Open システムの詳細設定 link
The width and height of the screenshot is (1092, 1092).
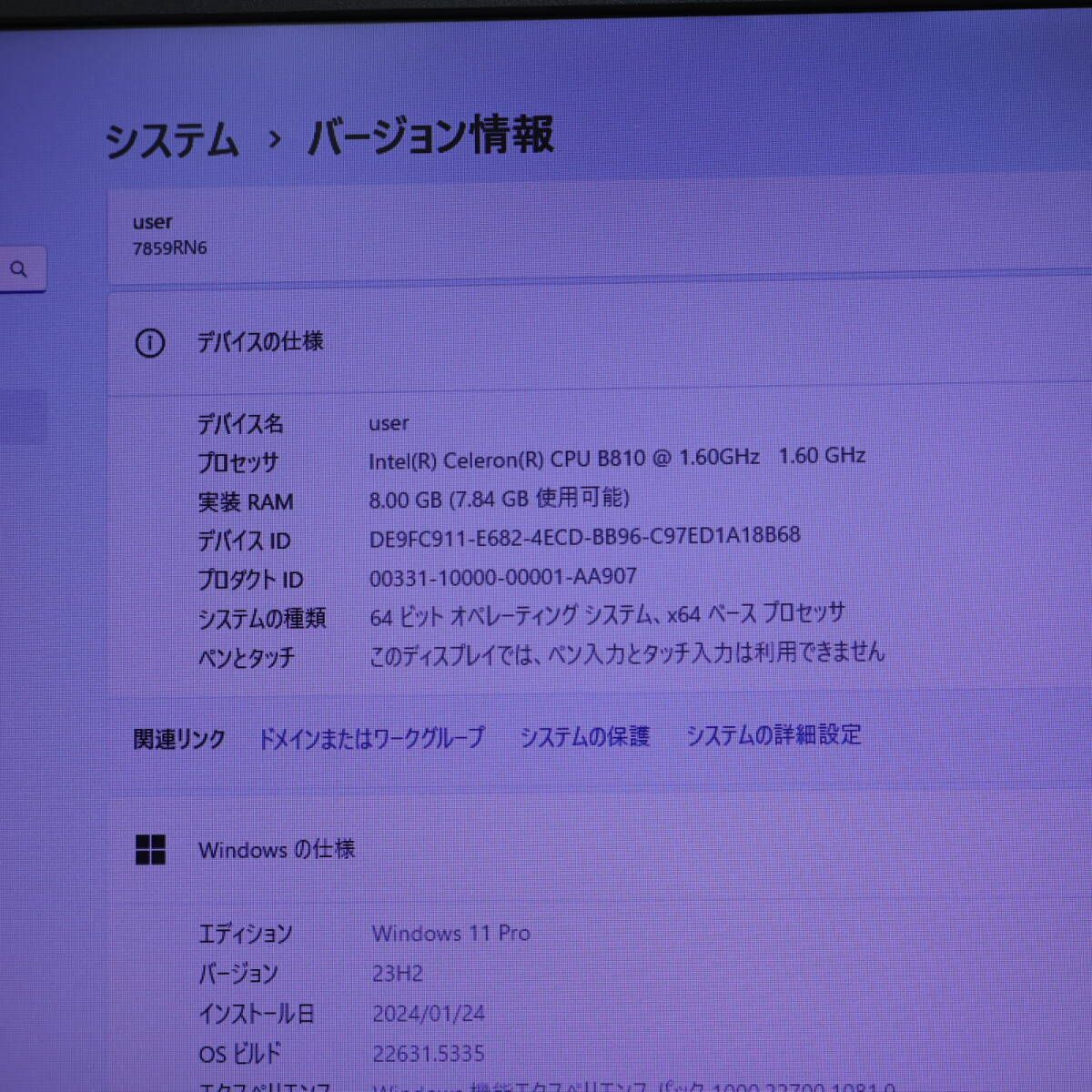click(x=773, y=734)
